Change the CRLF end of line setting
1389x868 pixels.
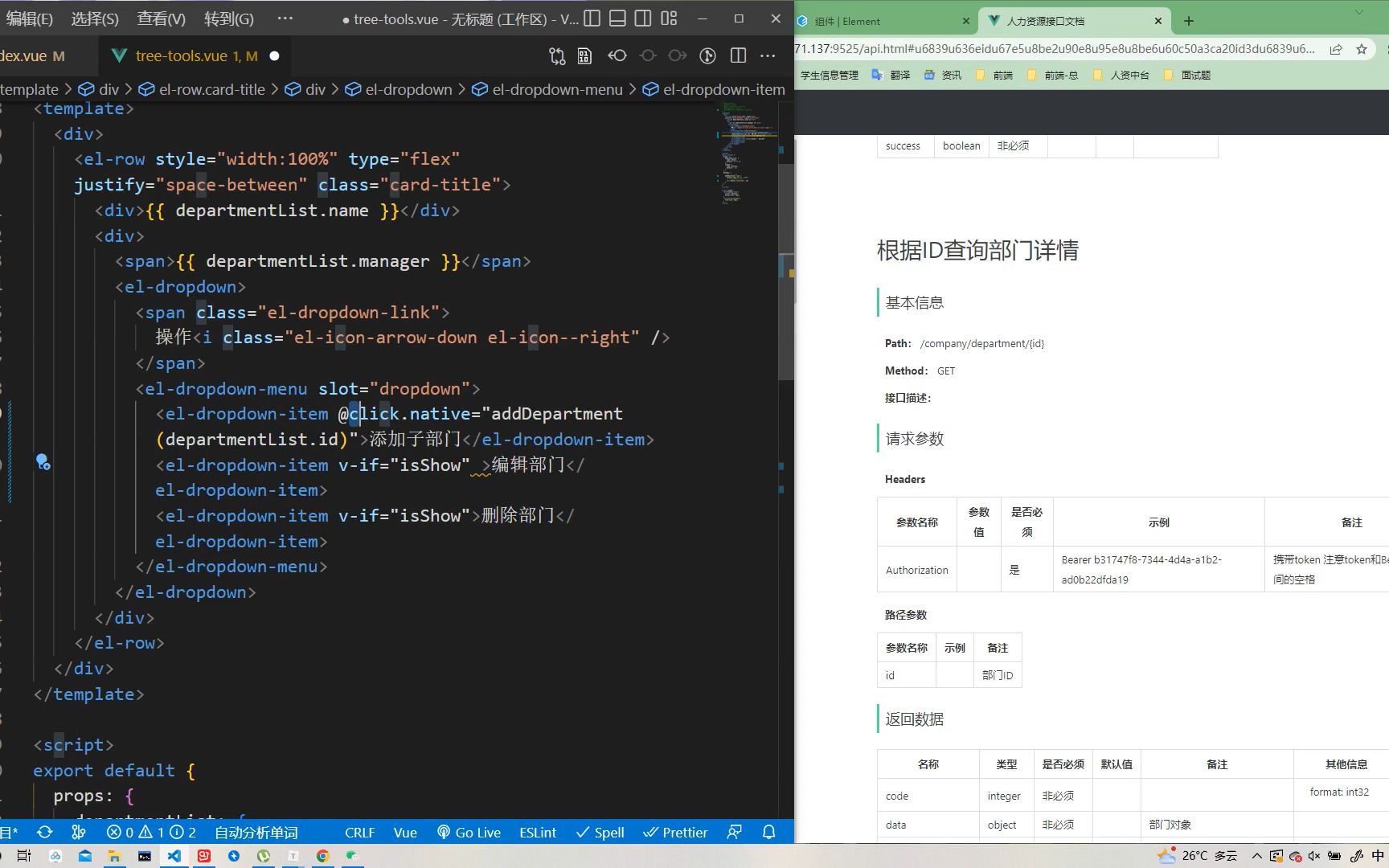pos(359,832)
